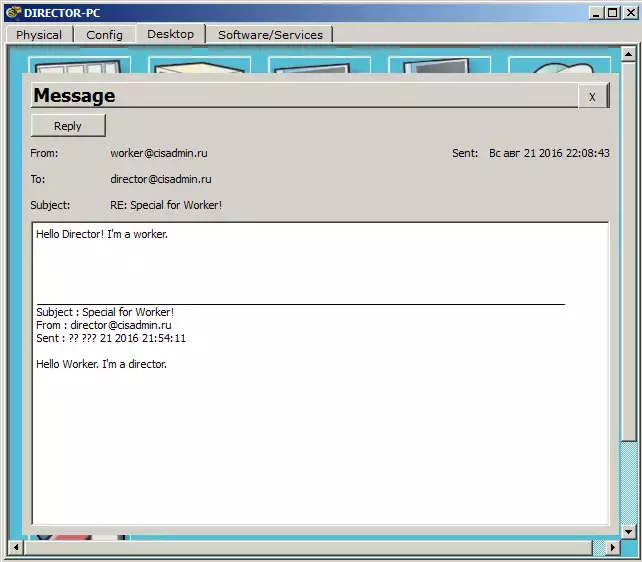Close the Message panel with the x button
Image resolution: width=642 pixels, height=562 pixels.
click(592, 97)
